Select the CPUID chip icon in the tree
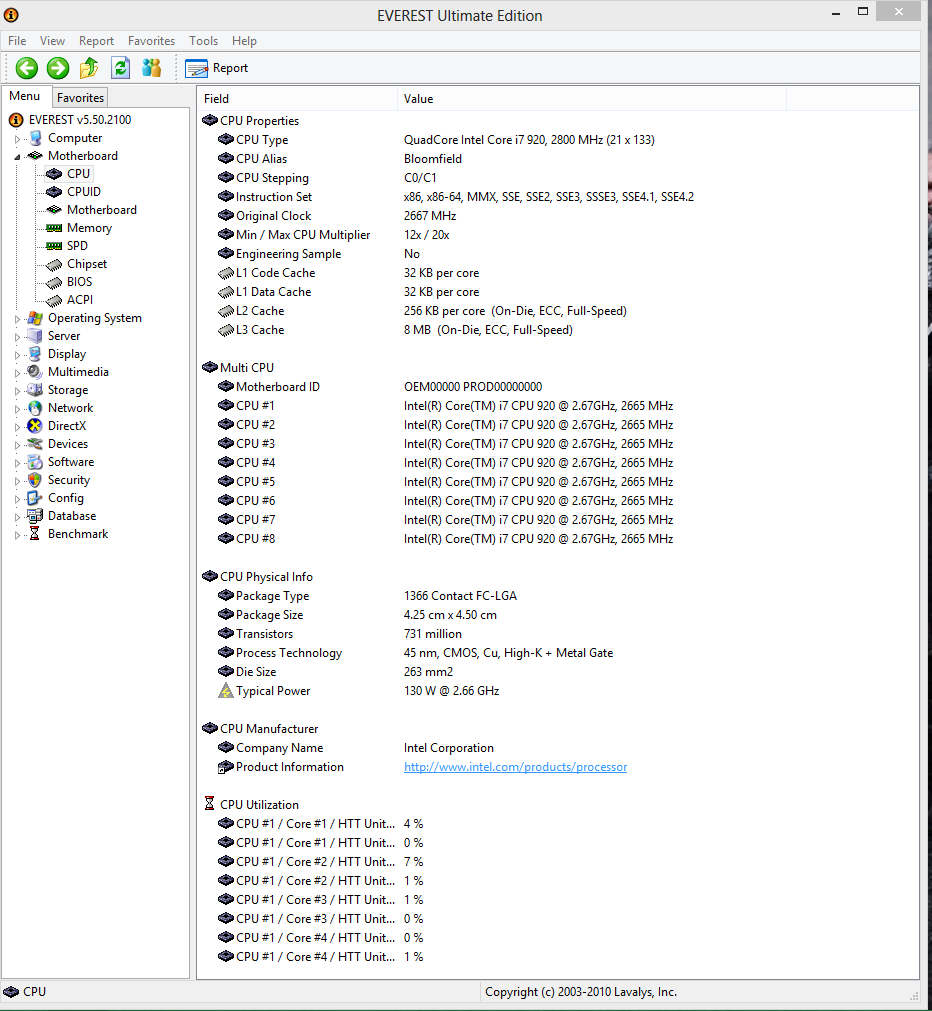The image size is (932, 1011). click(54, 192)
